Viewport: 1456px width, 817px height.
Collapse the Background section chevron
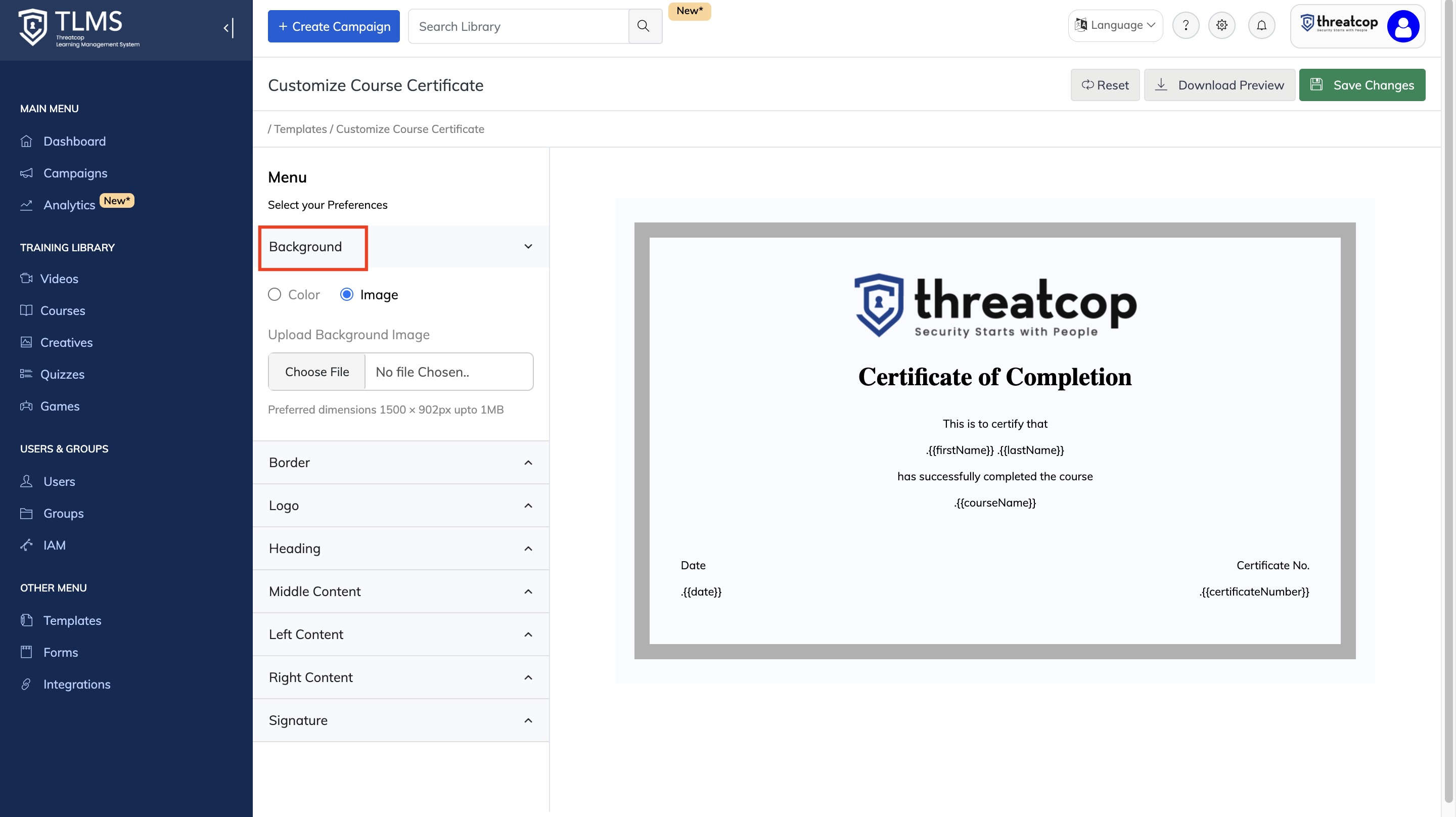point(528,247)
